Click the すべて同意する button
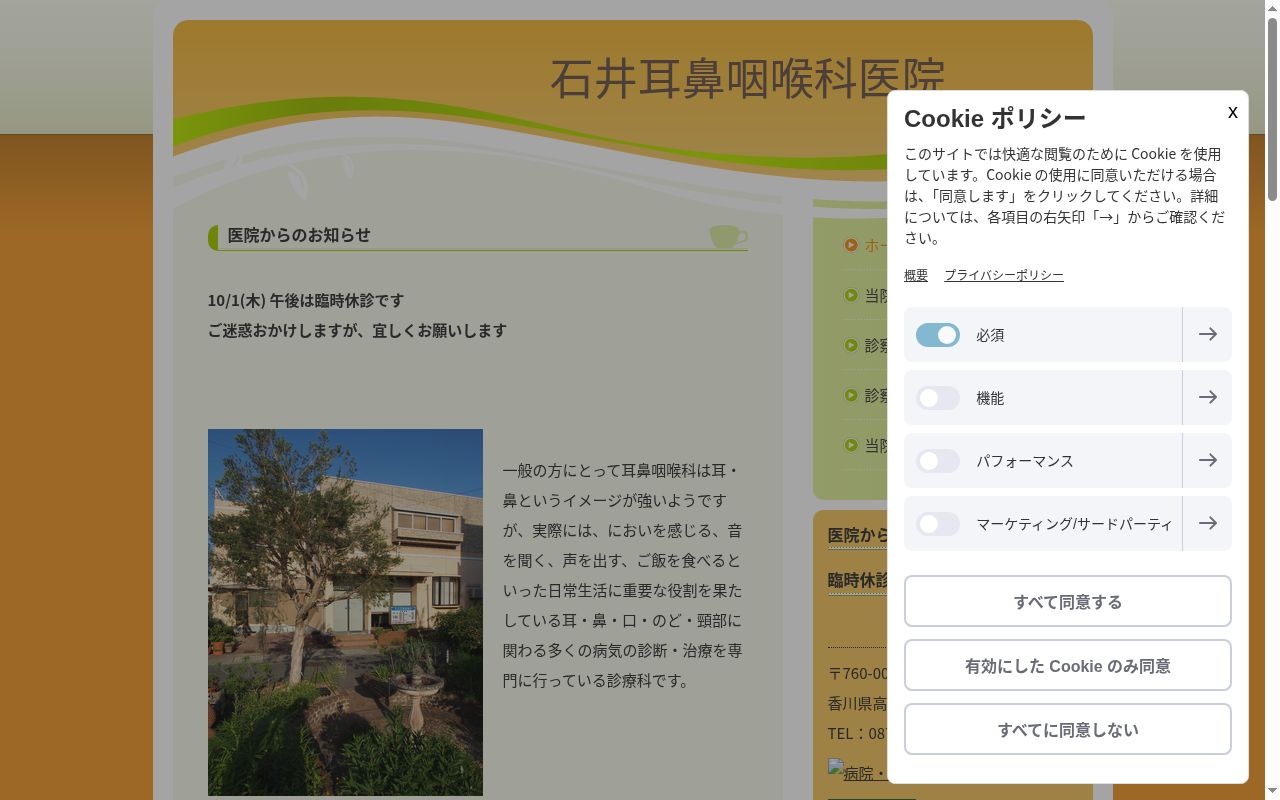This screenshot has height=800, width=1280. pyautogui.click(x=1068, y=601)
